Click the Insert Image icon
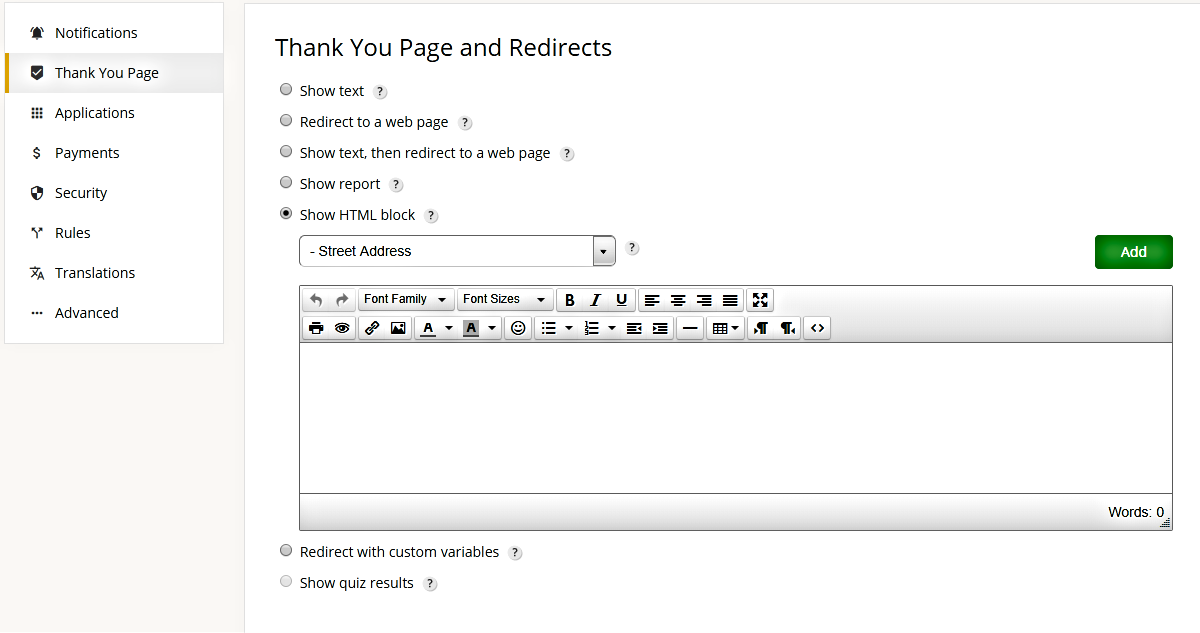Viewport: 1200px width, 633px height. [x=398, y=327]
